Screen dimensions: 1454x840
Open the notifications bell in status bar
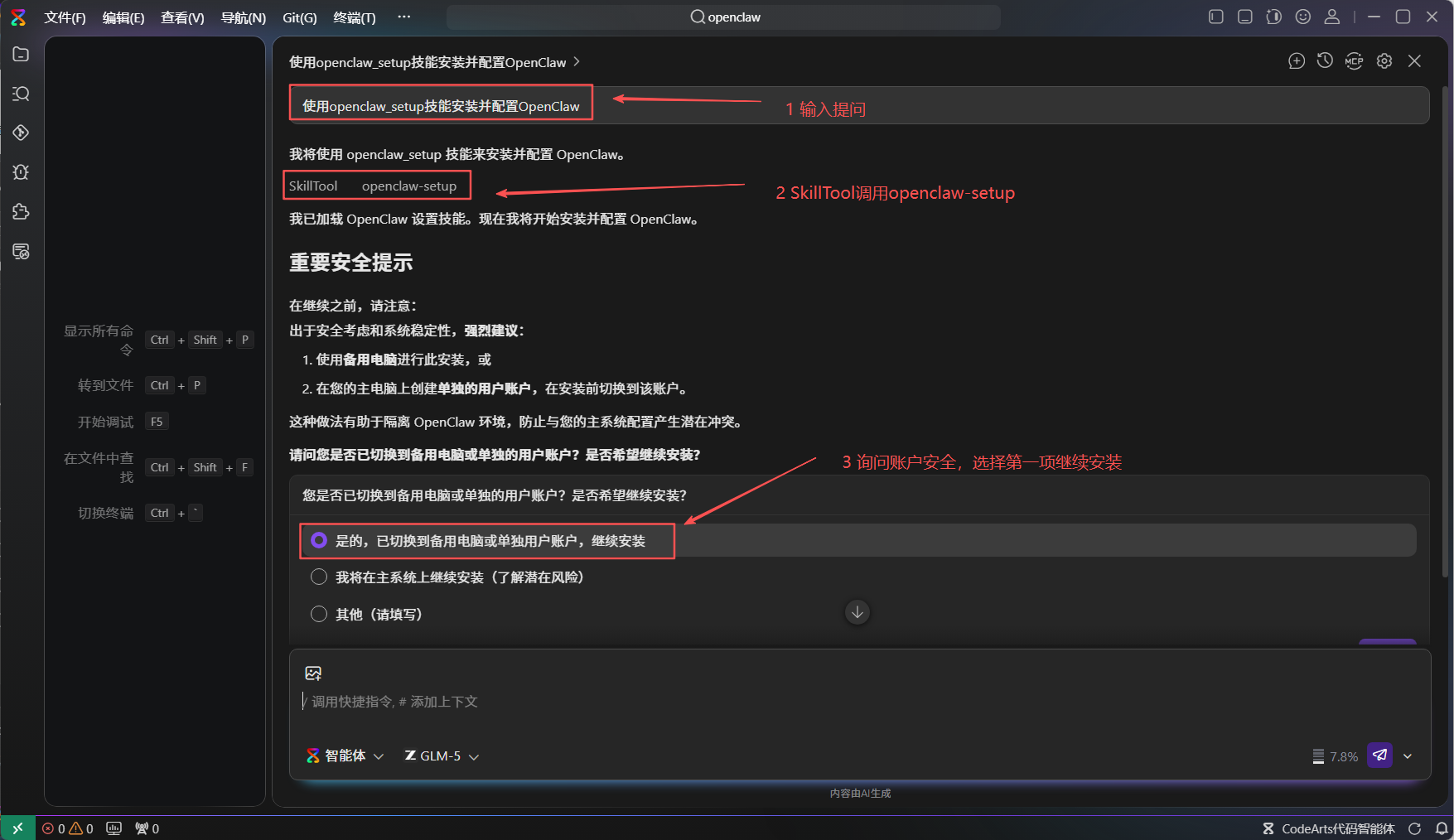click(1442, 828)
